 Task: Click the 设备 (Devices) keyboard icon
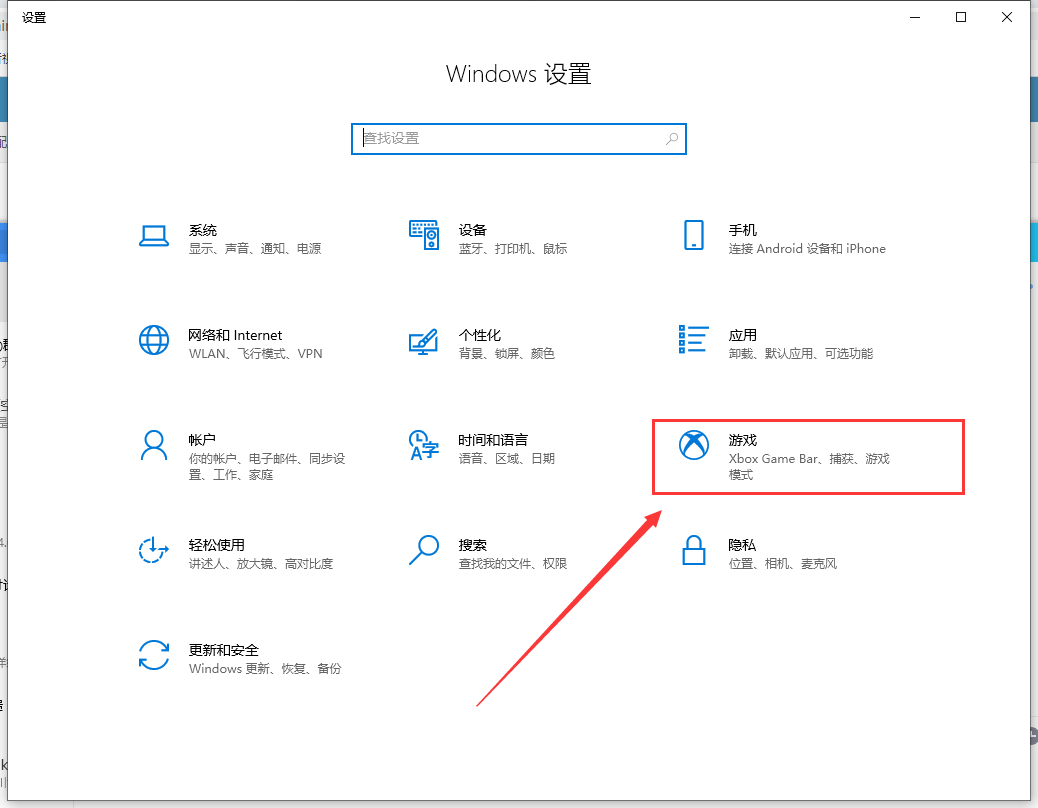(x=424, y=236)
